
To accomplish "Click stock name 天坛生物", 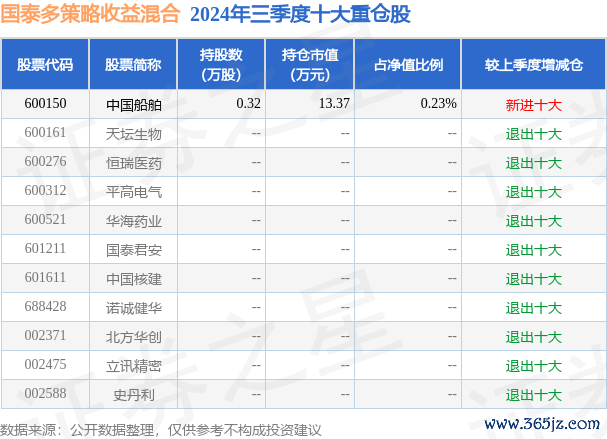I will point(134,134).
